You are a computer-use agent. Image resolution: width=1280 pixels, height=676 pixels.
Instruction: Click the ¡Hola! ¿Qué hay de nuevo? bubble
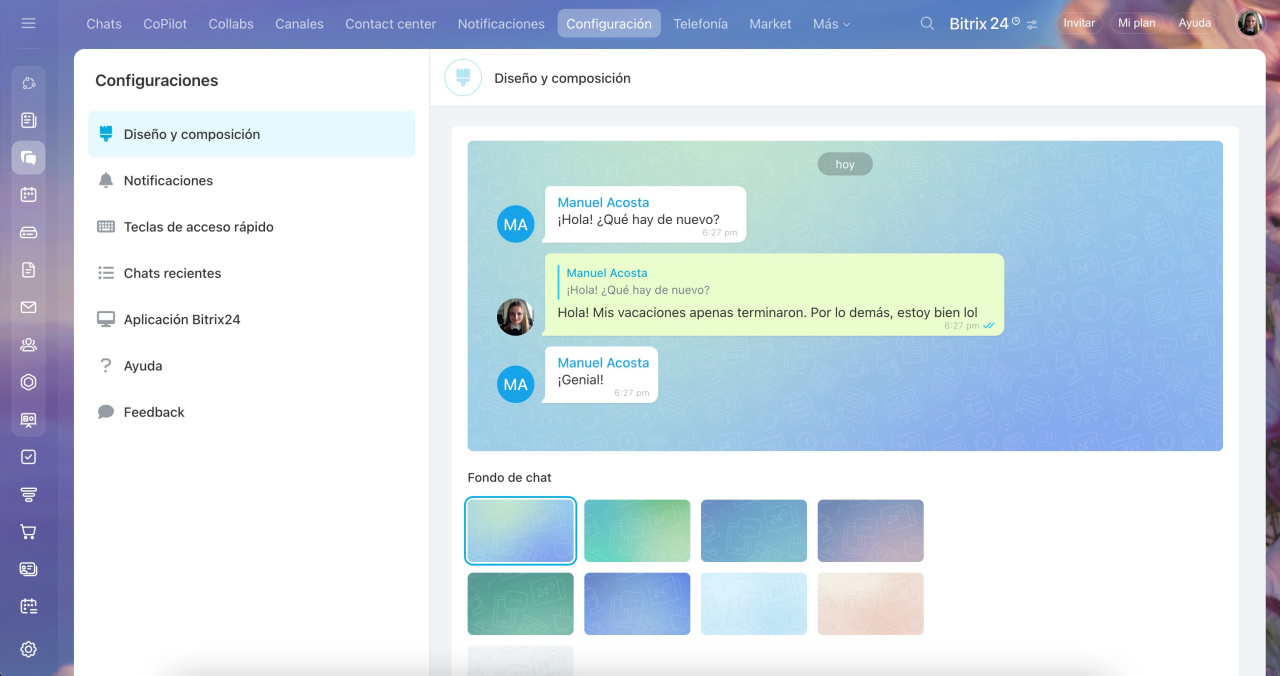tap(644, 214)
